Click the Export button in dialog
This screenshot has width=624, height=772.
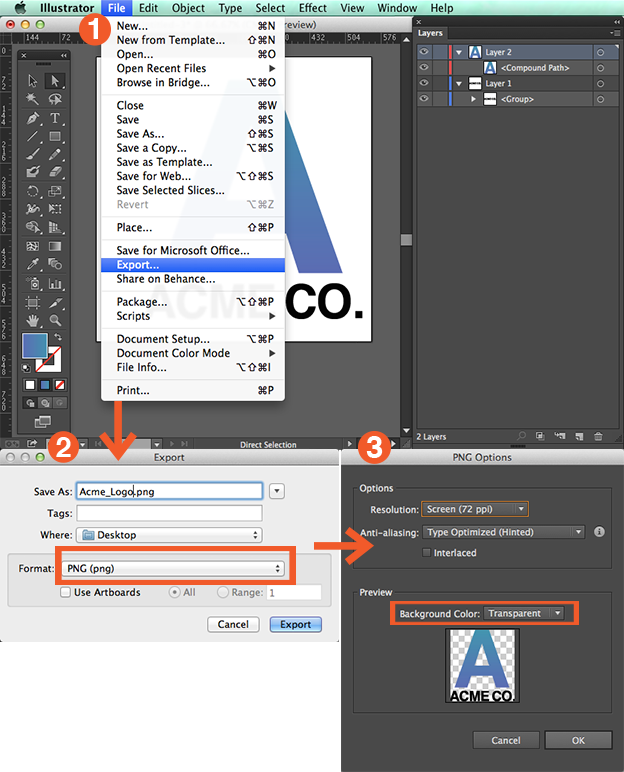295,624
